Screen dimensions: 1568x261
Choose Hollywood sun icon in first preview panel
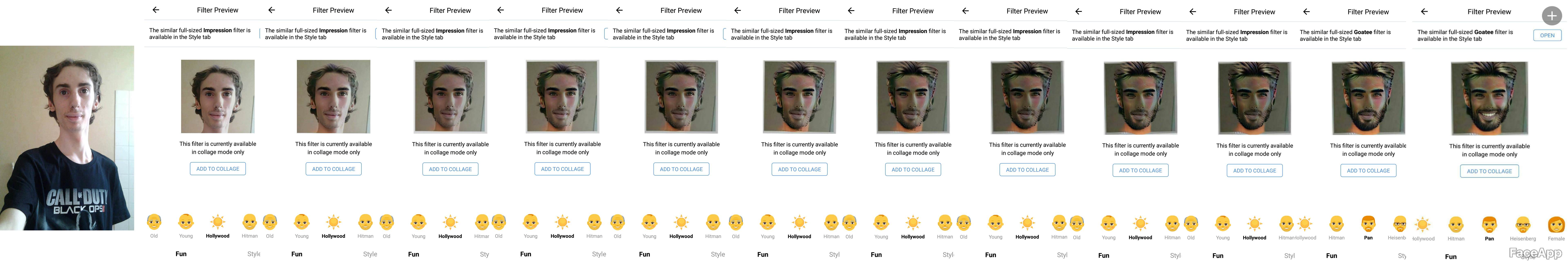(217, 221)
